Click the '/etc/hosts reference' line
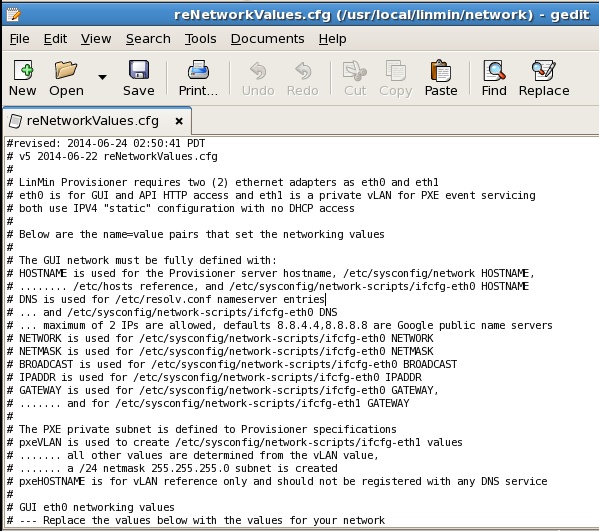599x531 pixels. point(268,286)
